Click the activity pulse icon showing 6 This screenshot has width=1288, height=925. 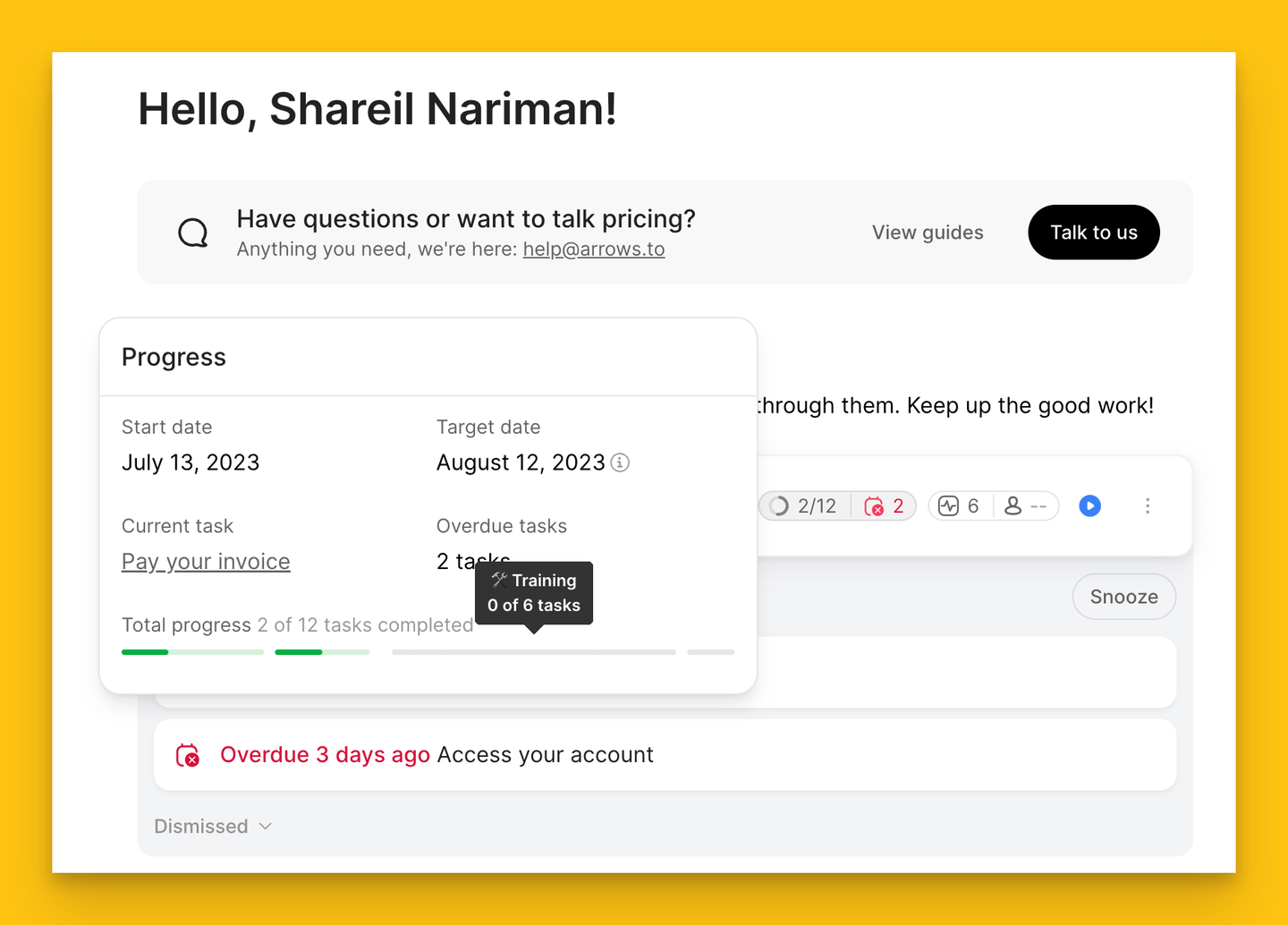click(948, 506)
